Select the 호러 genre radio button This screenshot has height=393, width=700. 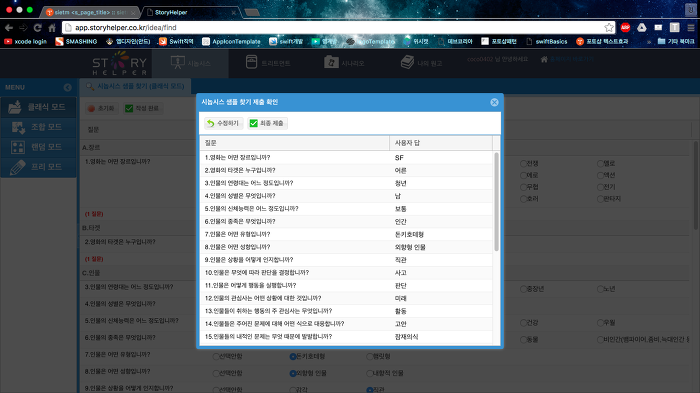(x=523, y=199)
